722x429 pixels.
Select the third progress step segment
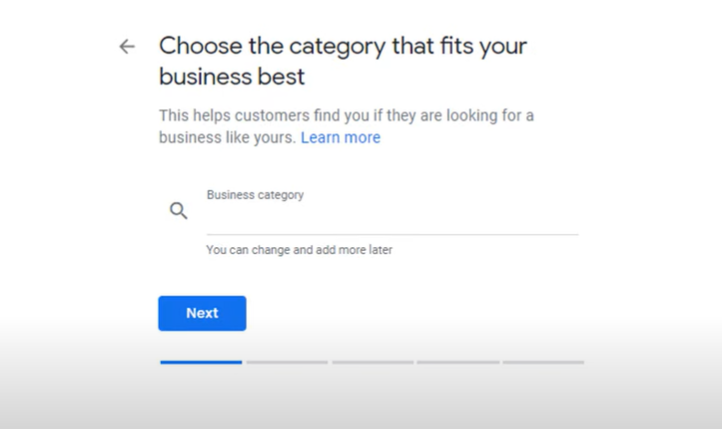coord(372,362)
